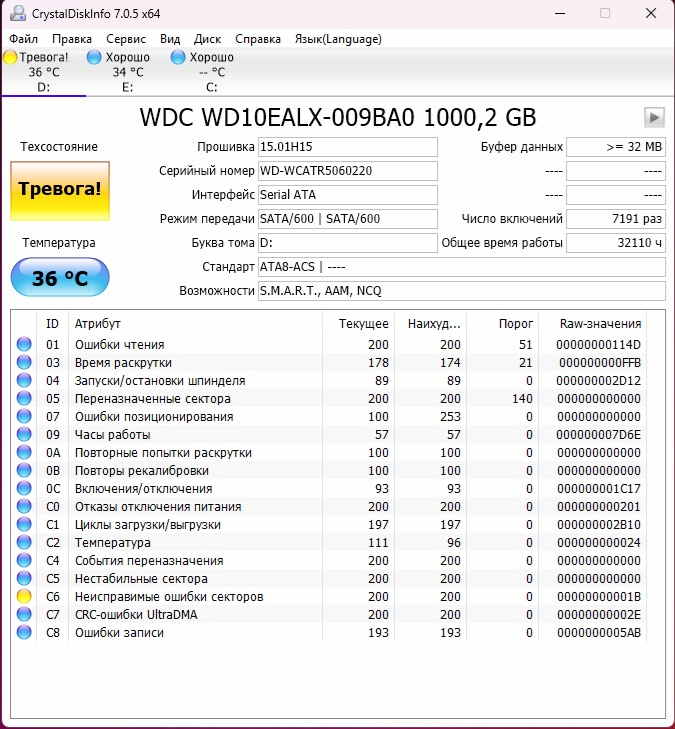675x729 pixels.
Task: Click the Техсостояние label
Action: coord(59,147)
